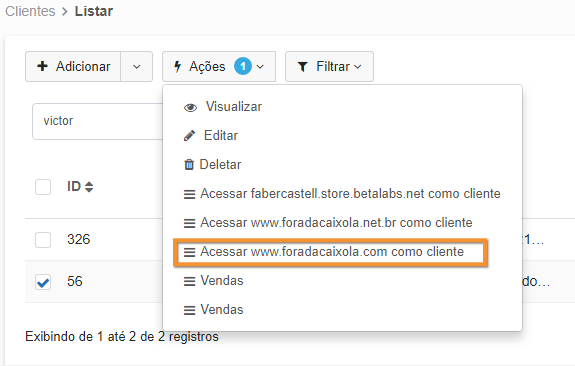Expand the Adicionar split dropdown arrow
The width and height of the screenshot is (575, 366).
(x=136, y=66)
